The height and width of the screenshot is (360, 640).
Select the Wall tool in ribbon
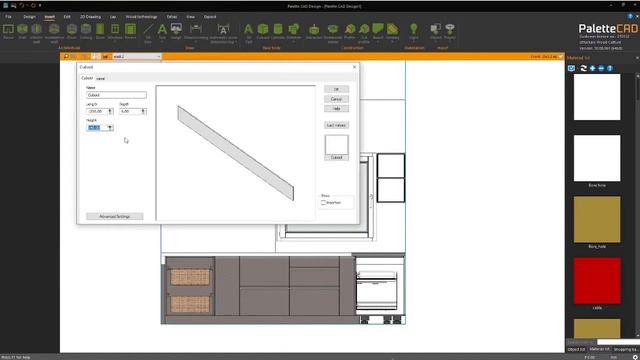tap(22, 31)
